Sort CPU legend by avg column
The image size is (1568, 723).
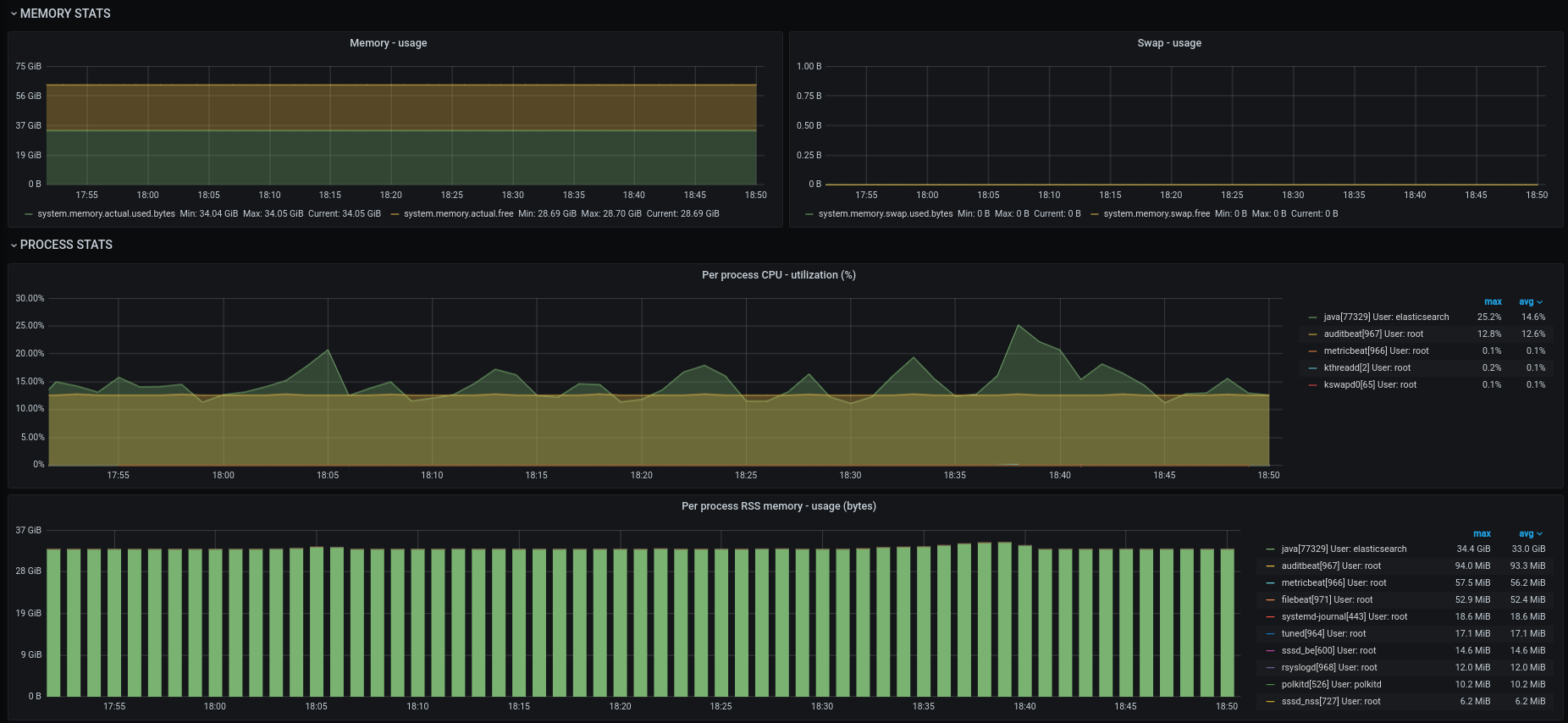click(x=1531, y=301)
